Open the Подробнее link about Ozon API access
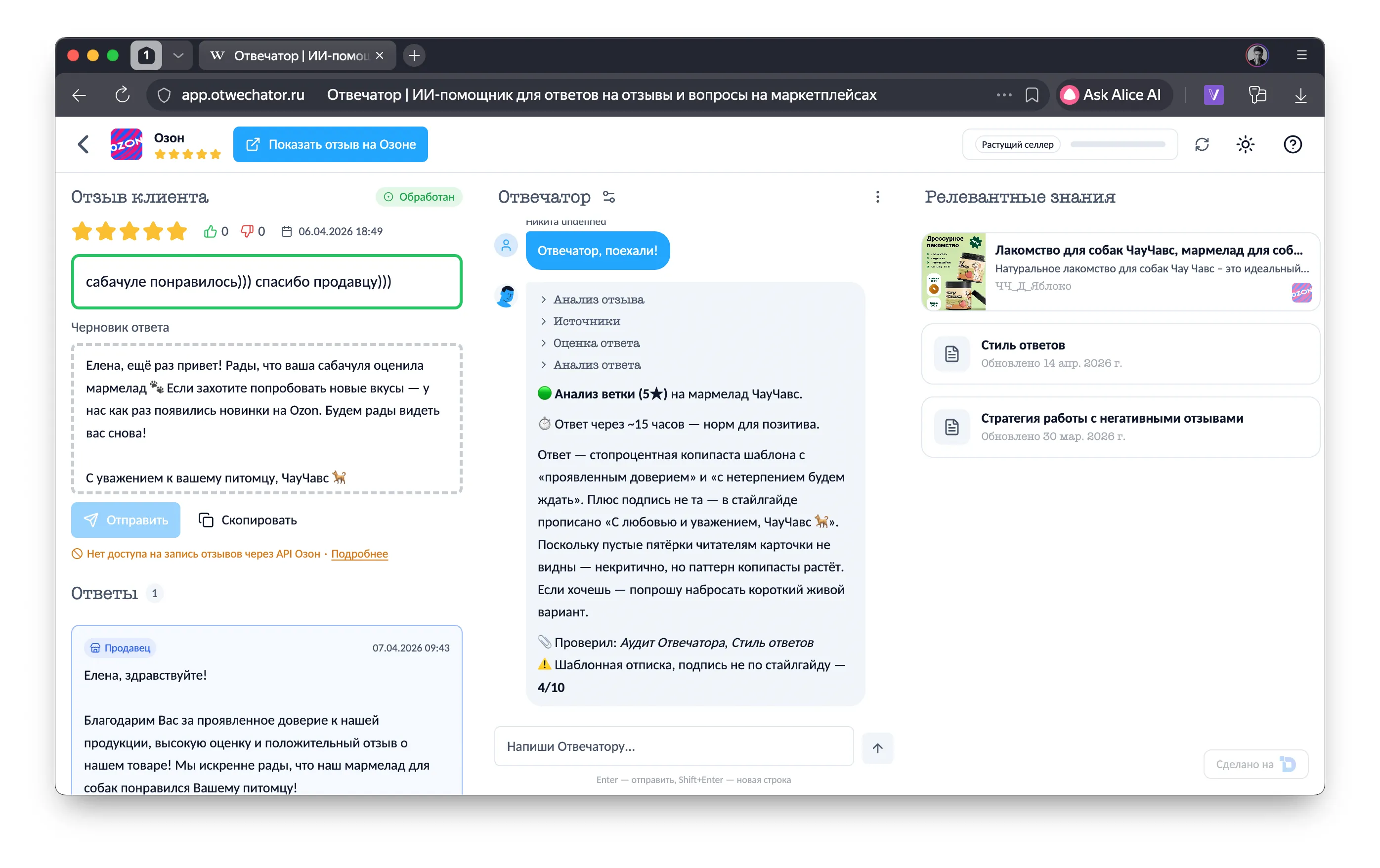This screenshot has width=1380, height=868. (x=359, y=554)
